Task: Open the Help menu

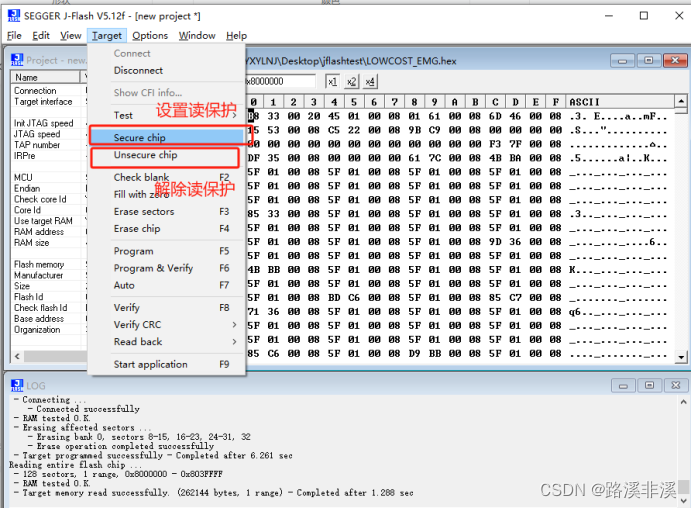Action: (236, 36)
